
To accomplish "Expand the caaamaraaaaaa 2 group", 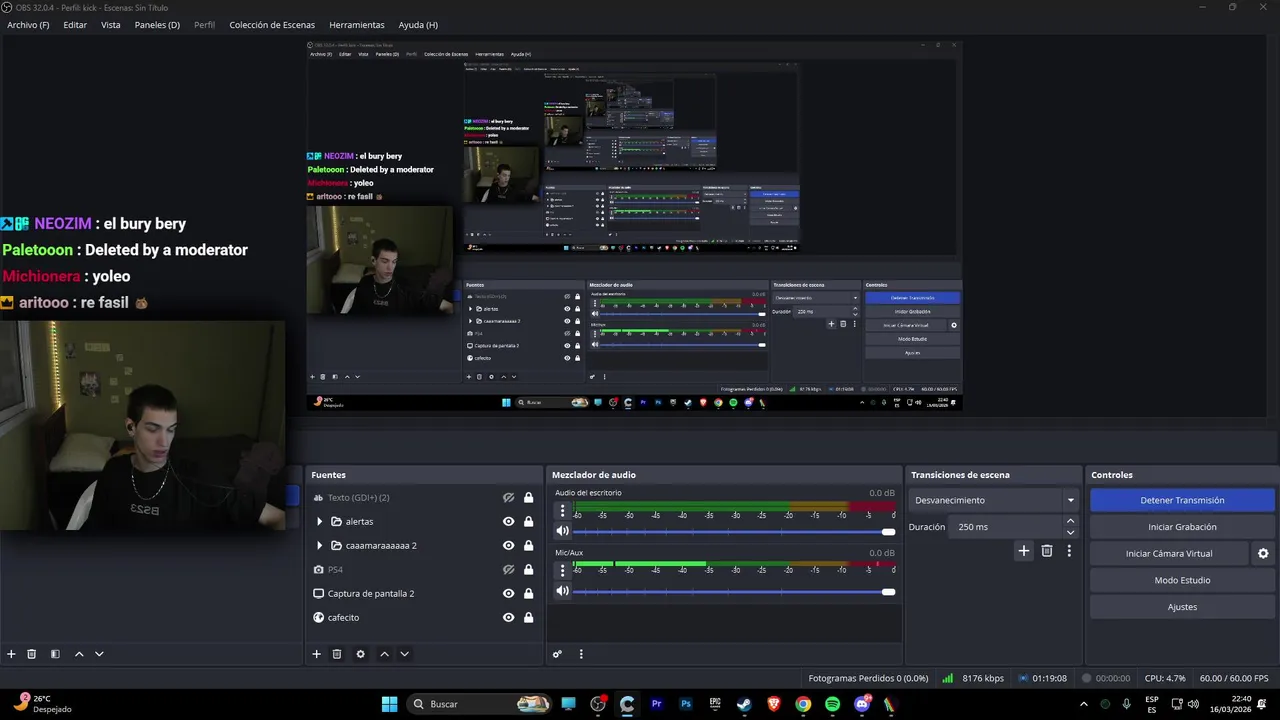I will tap(319, 545).
